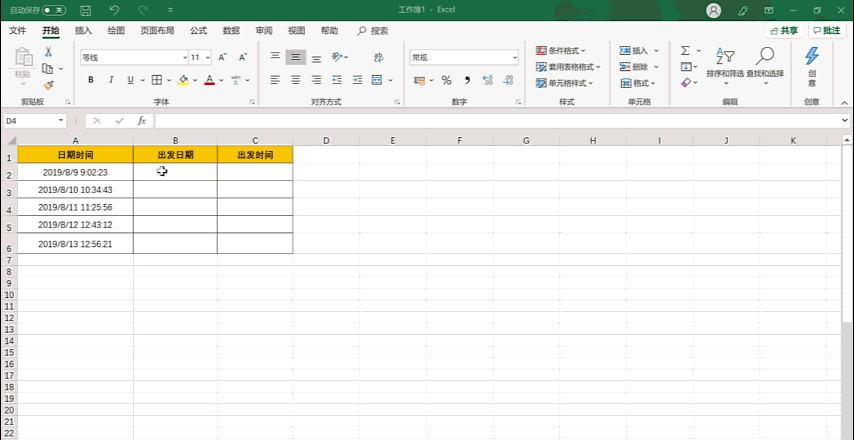
Task: Open 单元格样式 cell styles dropdown
Action: [x=564, y=83]
